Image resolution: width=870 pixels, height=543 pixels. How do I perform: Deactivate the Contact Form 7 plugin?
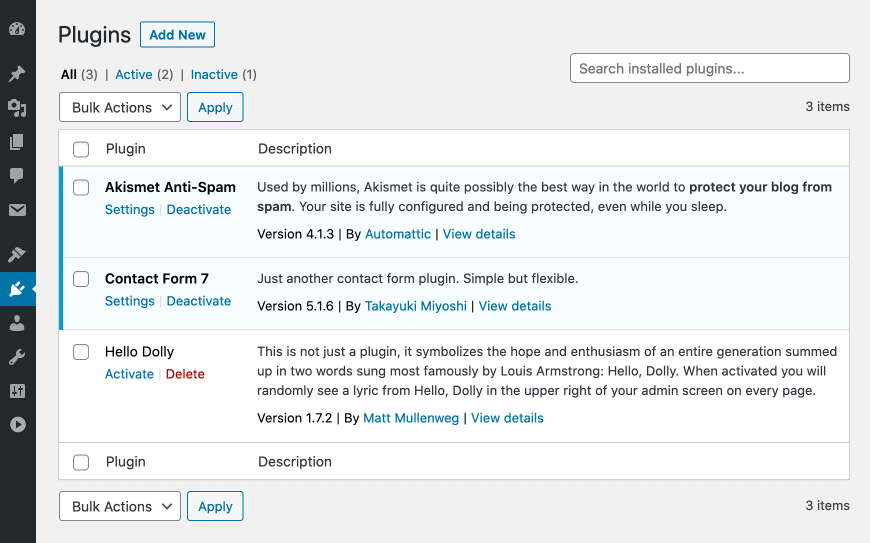pos(199,301)
